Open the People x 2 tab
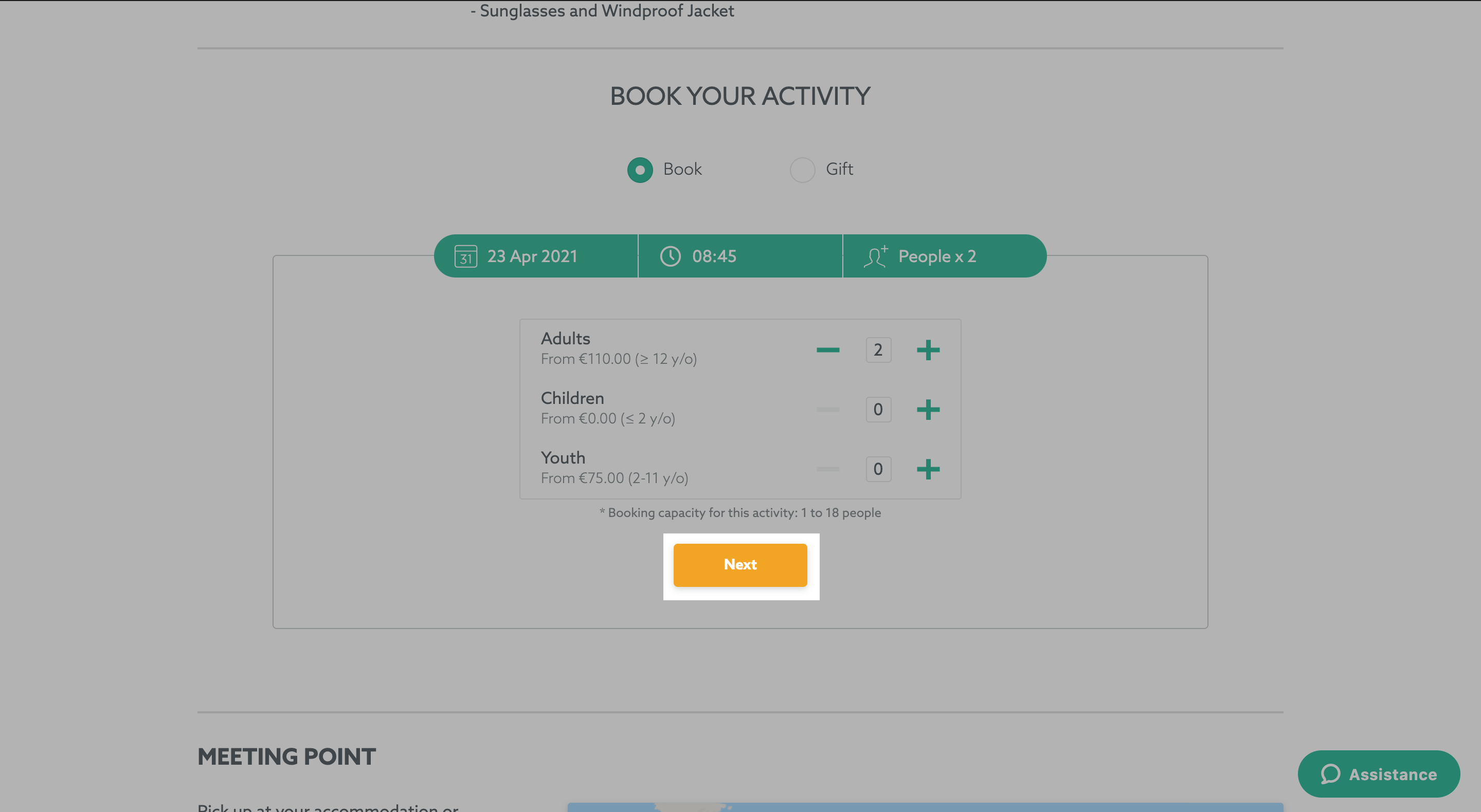 [945, 256]
